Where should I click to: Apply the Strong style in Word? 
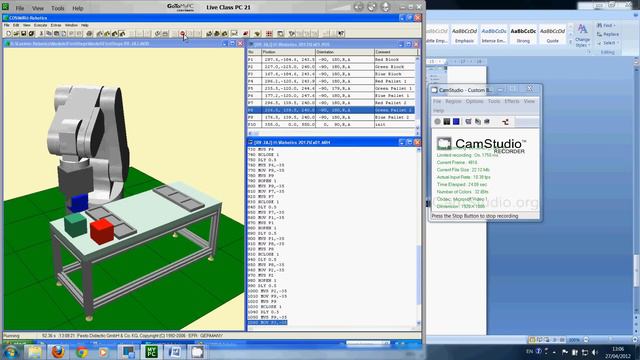pyautogui.click(x=523, y=35)
